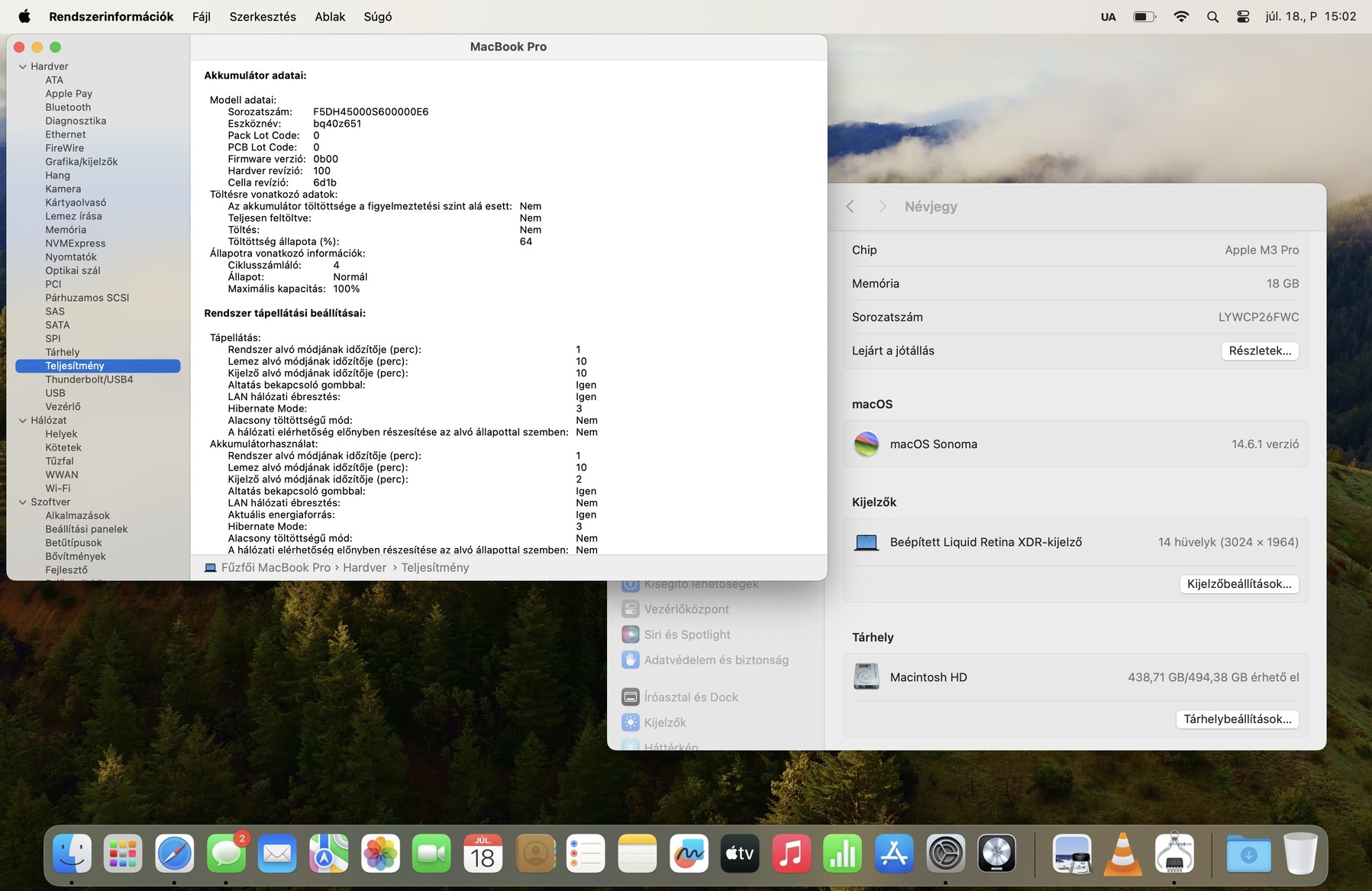Go back in the Névjegy settings window

(850, 206)
